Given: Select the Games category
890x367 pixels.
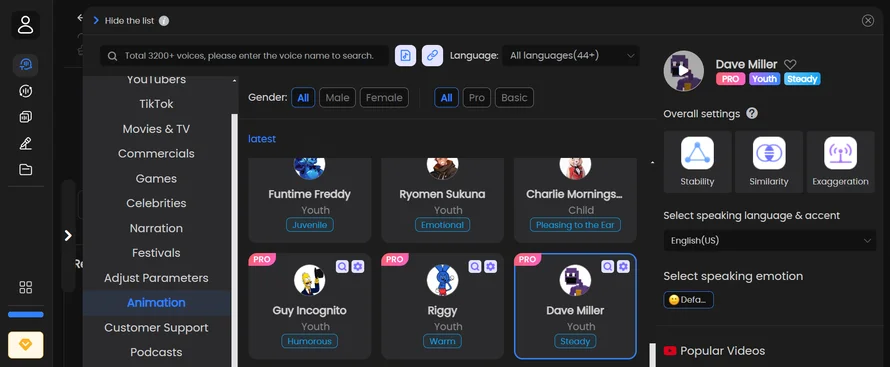Looking at the screenshot, I should pos(156,179).
